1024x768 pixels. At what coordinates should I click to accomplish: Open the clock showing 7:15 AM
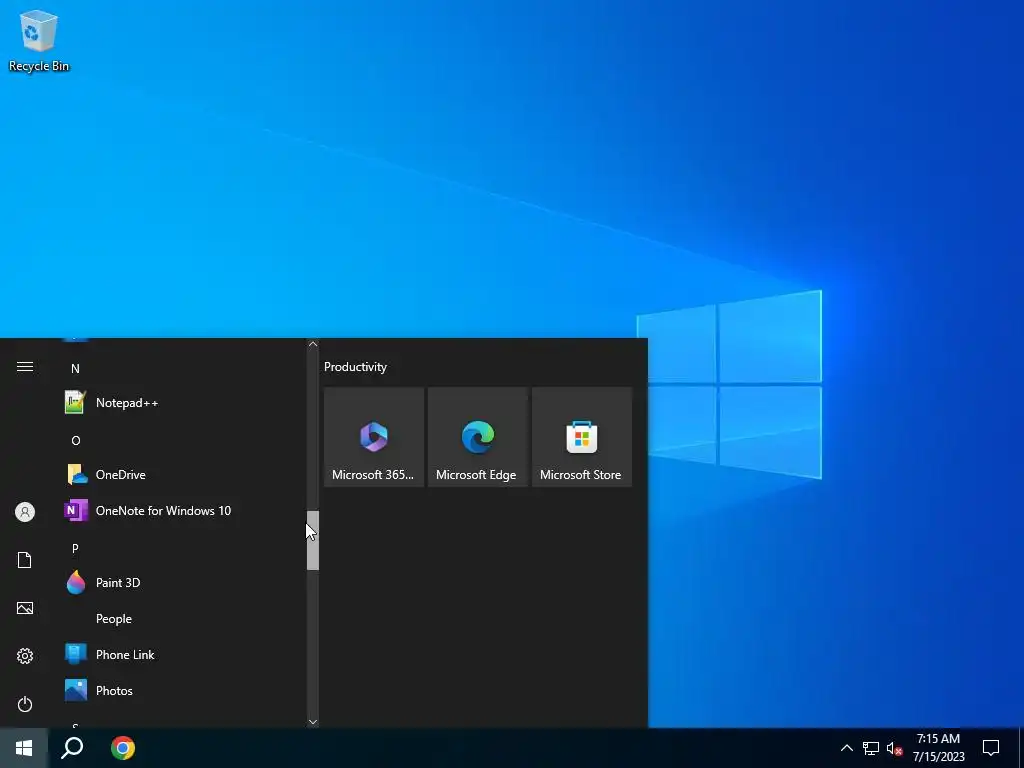(938, 748)
